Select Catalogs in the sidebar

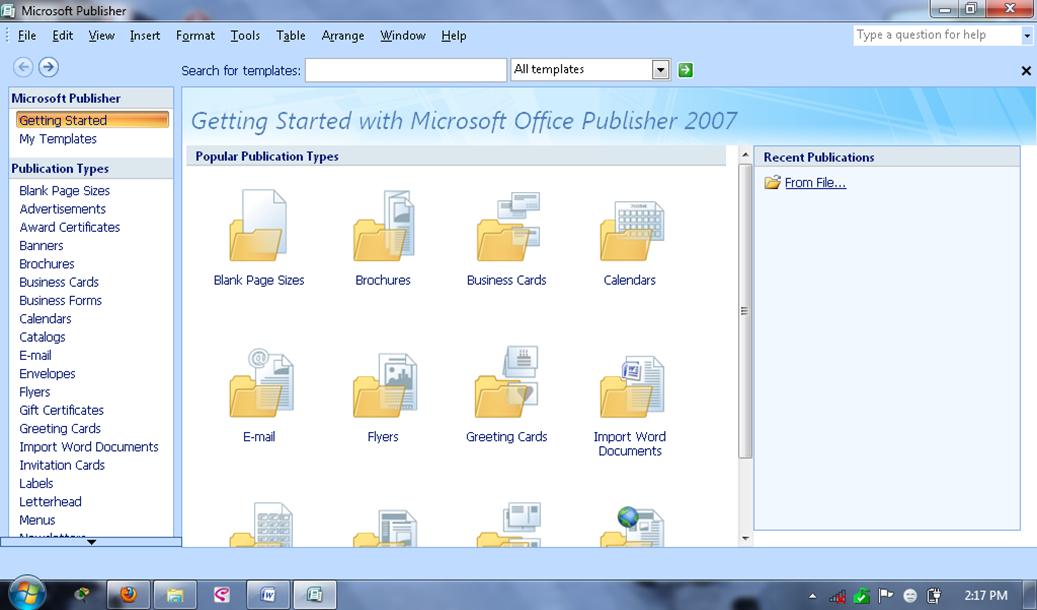coord(42,337)
